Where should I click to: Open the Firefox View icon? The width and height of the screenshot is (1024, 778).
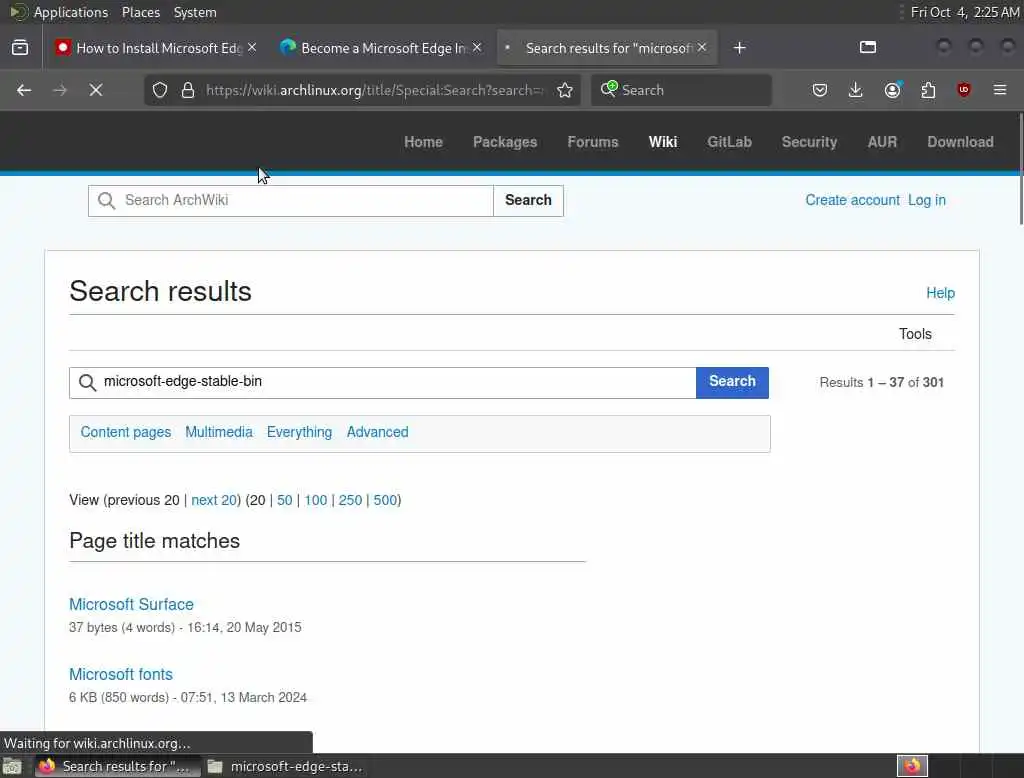[x=20, y=48]
